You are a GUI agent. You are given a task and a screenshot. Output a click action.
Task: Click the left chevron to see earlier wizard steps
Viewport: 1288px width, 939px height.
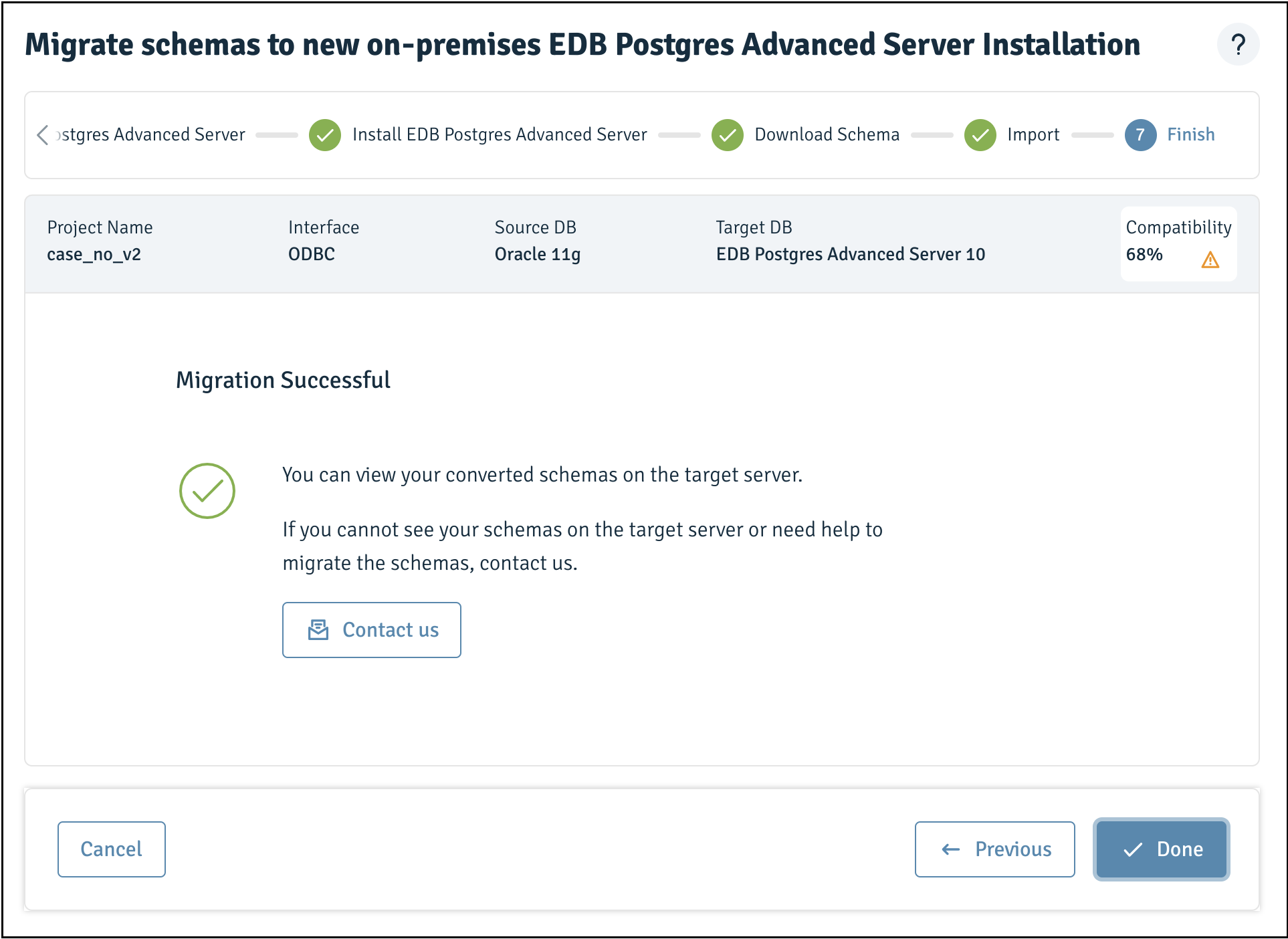pos(43,134)
